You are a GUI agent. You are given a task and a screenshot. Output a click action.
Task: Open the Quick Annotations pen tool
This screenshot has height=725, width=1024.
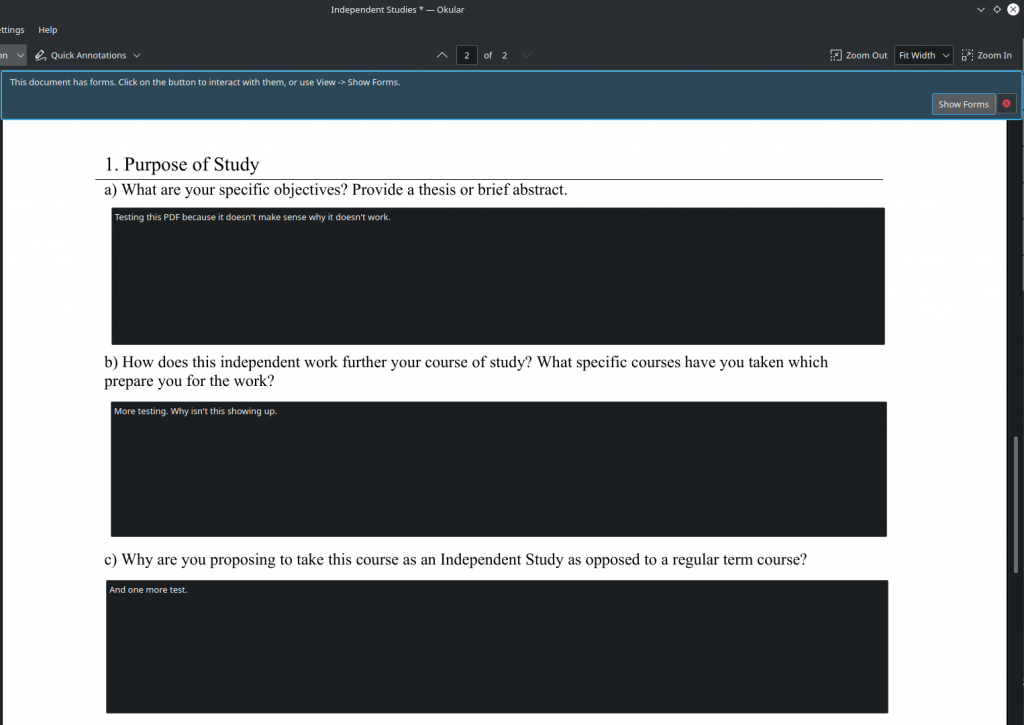[x=80, y=56]
